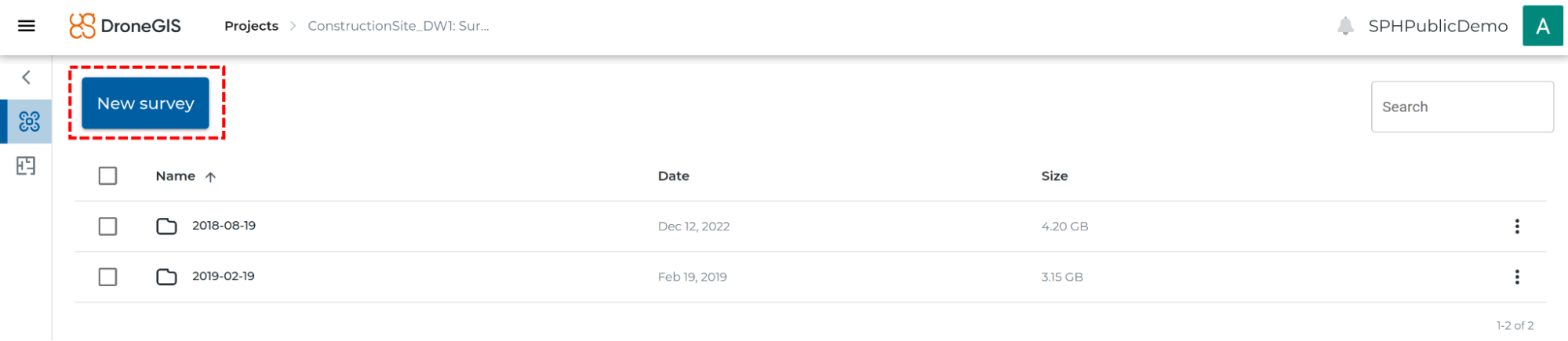This screenshot has height=341, width=1568.
Task: Click into the Search field
Action: (x=1462, y=107)
